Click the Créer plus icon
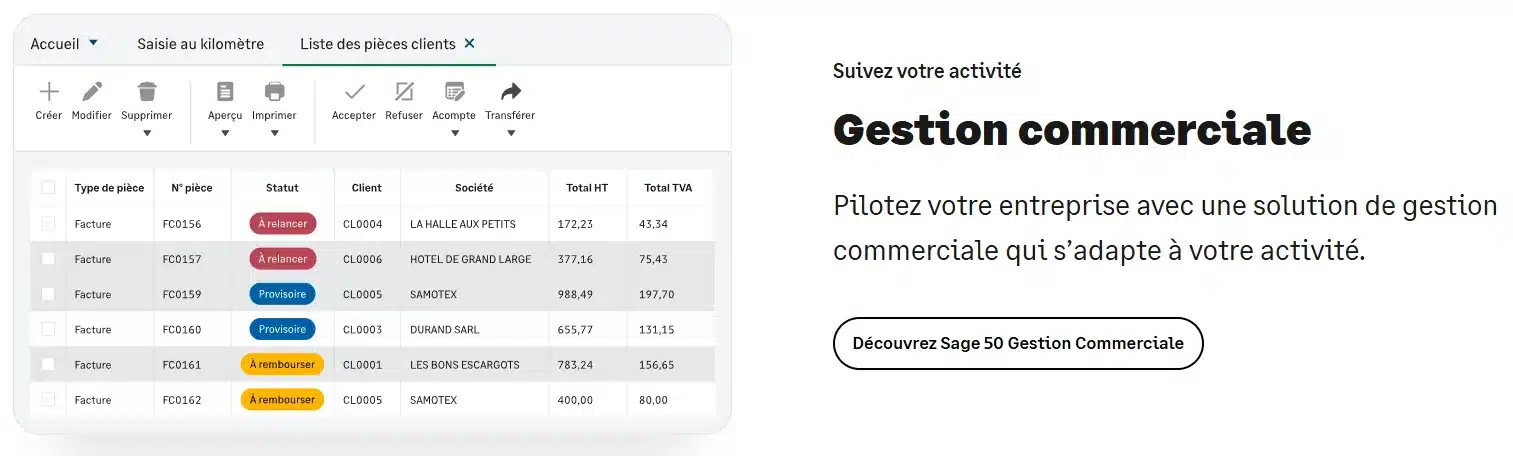Viewport: 1513px width, 456px height. (48, 92)
